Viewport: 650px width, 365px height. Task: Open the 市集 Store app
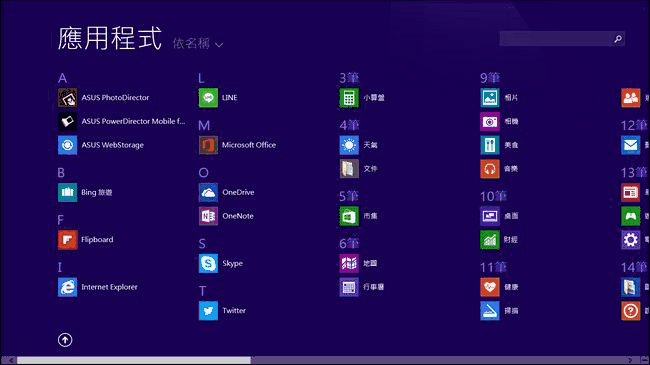pos(358,216)
